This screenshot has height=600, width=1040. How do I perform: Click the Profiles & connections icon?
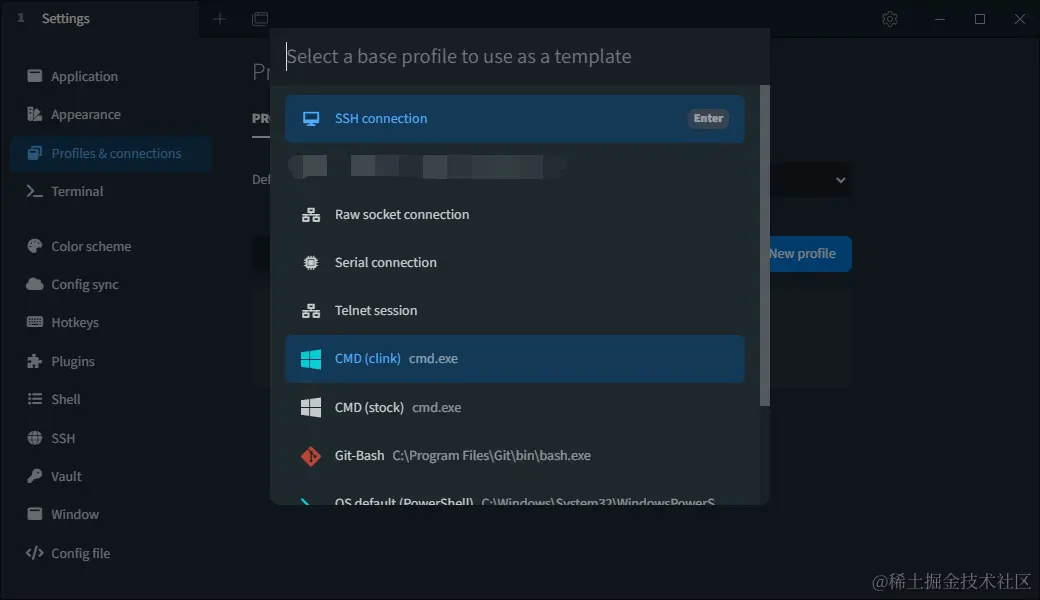34,153
